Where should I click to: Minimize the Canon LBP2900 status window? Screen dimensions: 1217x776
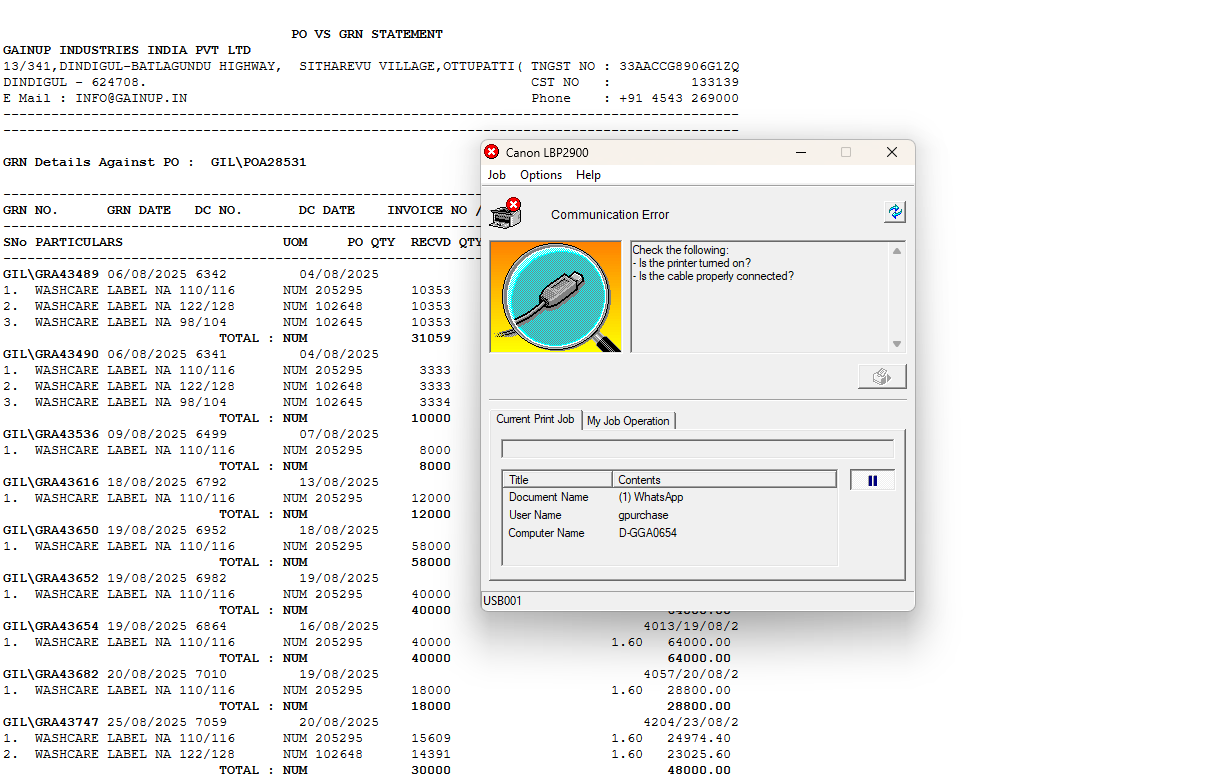tap(801, 152)
